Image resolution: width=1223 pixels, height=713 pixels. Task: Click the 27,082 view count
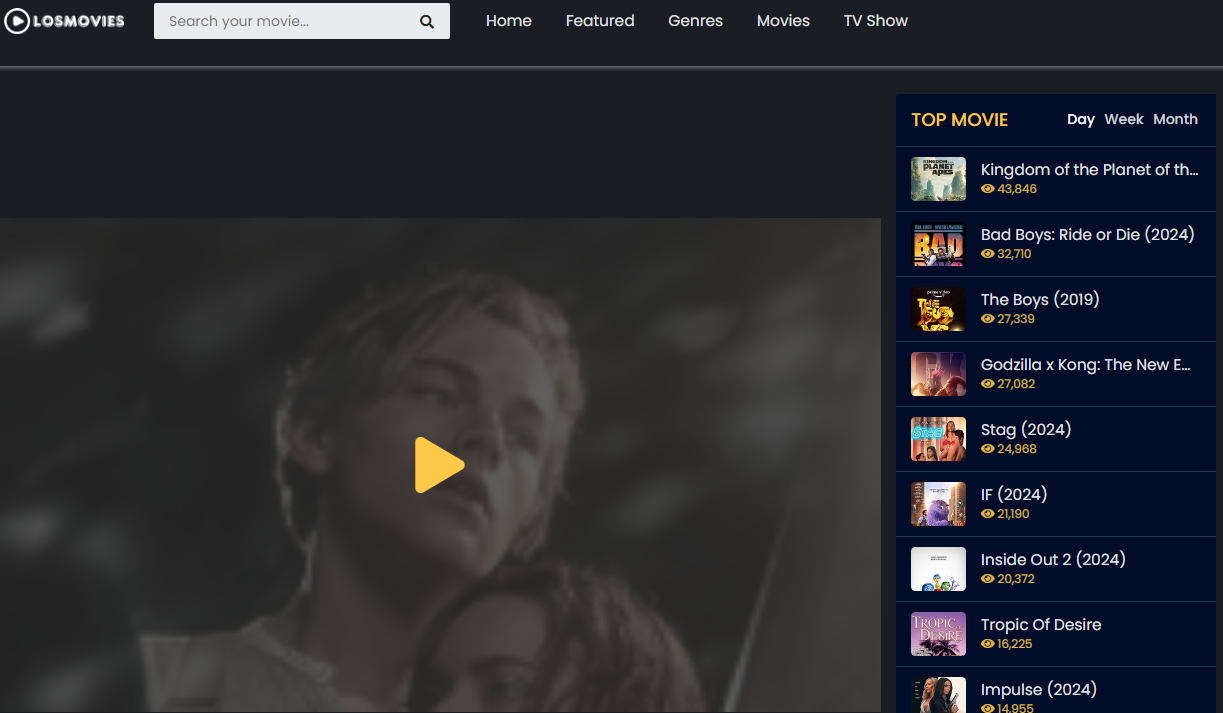tap(1016, 384)
